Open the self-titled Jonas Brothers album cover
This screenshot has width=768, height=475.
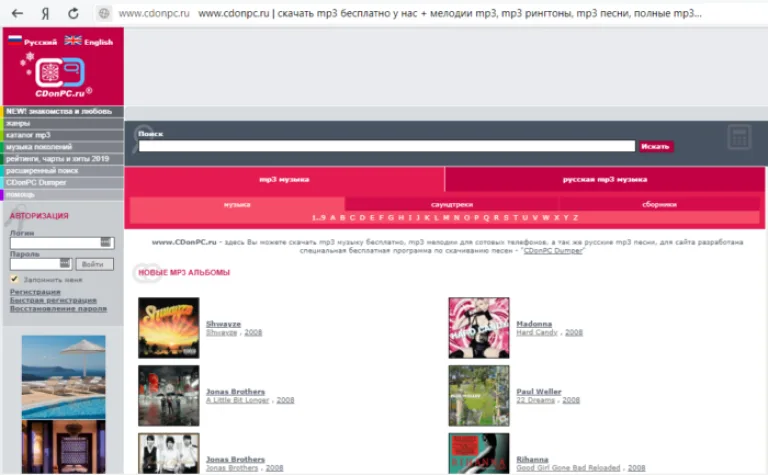point(168,453)
